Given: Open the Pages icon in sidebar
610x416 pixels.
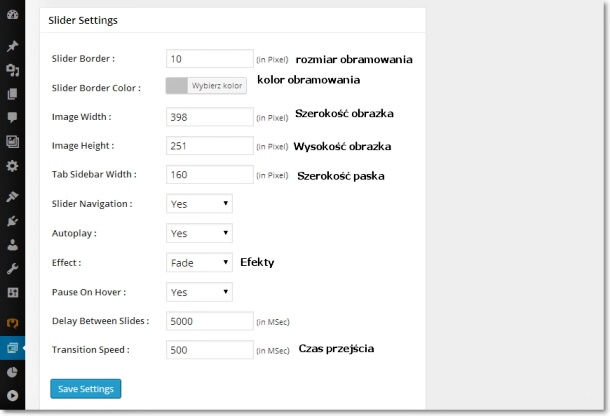Looking at the screenshot, I should click(x=12, y=94).
